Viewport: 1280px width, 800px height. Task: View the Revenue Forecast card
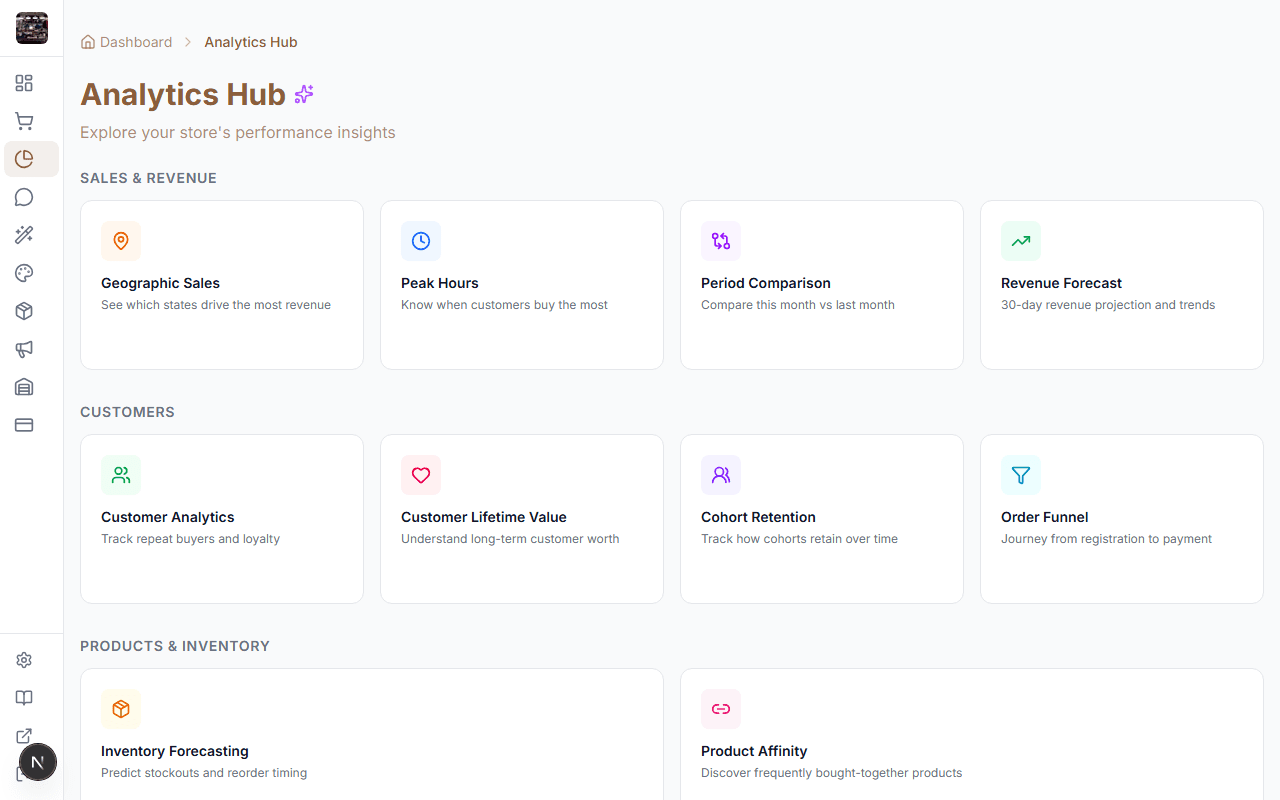[x=1121, y=285]
